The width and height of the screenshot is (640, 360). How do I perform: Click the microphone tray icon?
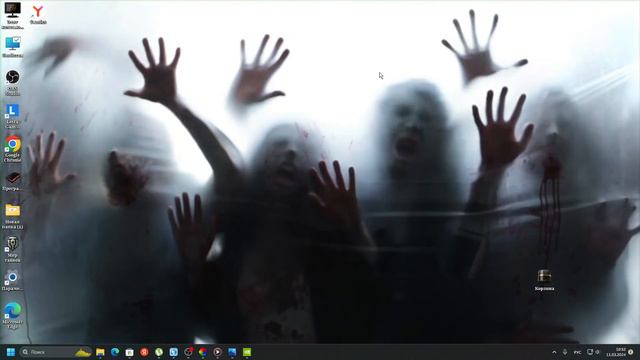pos(565,352)
